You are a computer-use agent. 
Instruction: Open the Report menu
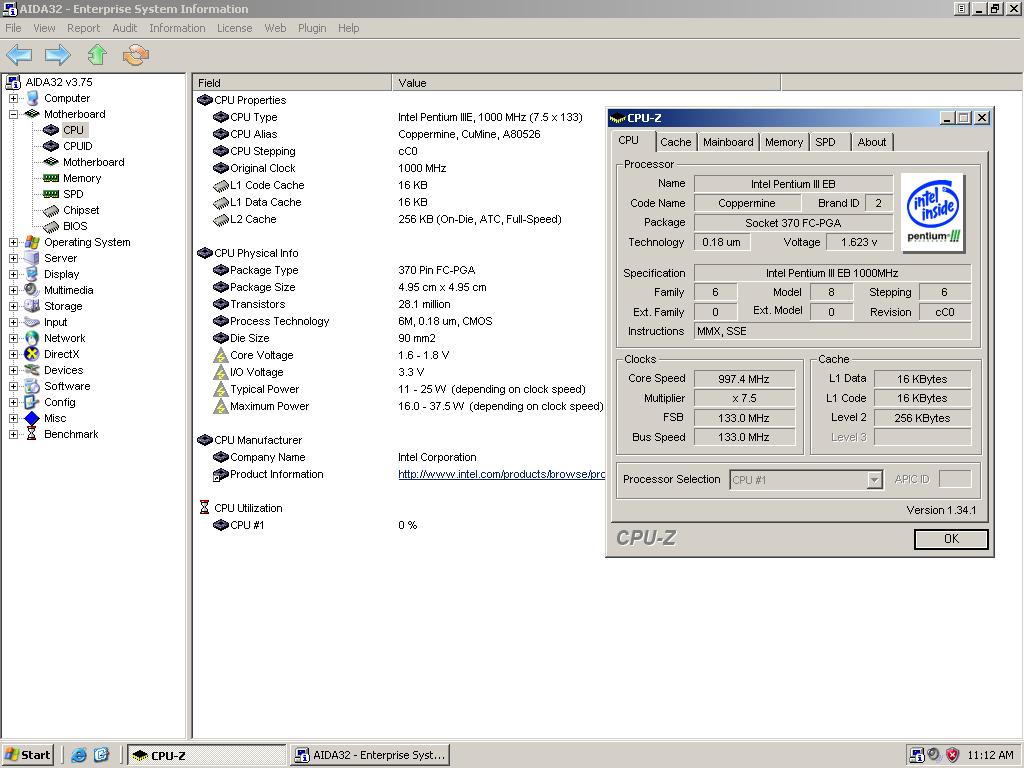coord(84,28)
